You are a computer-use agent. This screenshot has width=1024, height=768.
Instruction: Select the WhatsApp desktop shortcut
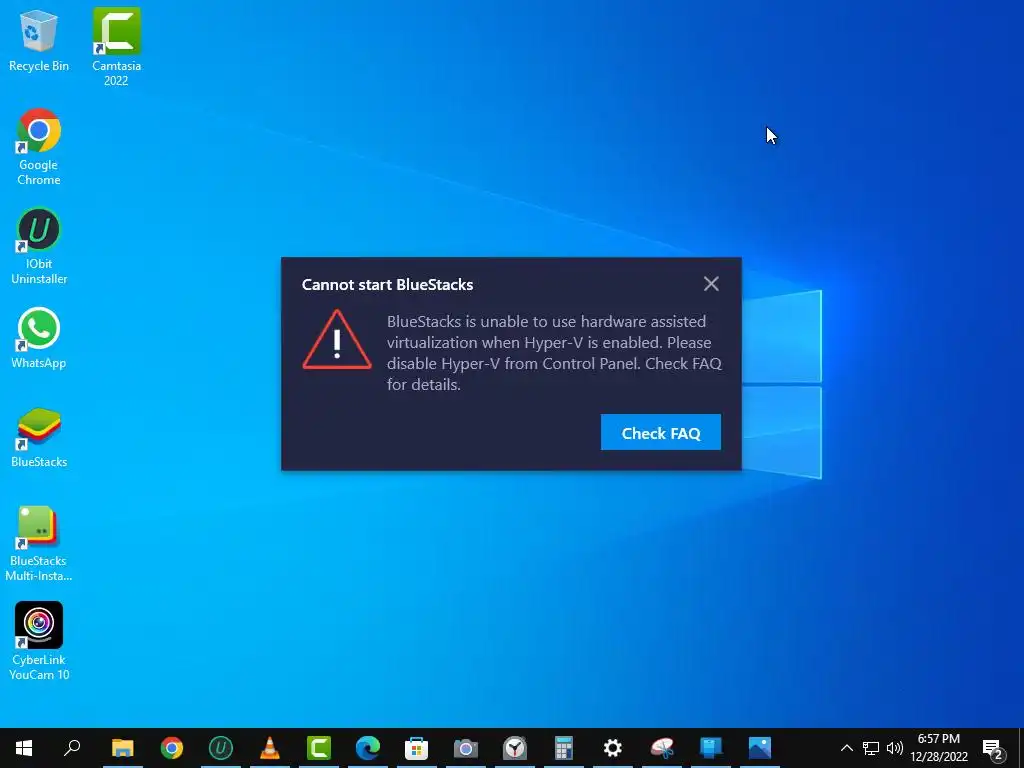coord(39,338)
